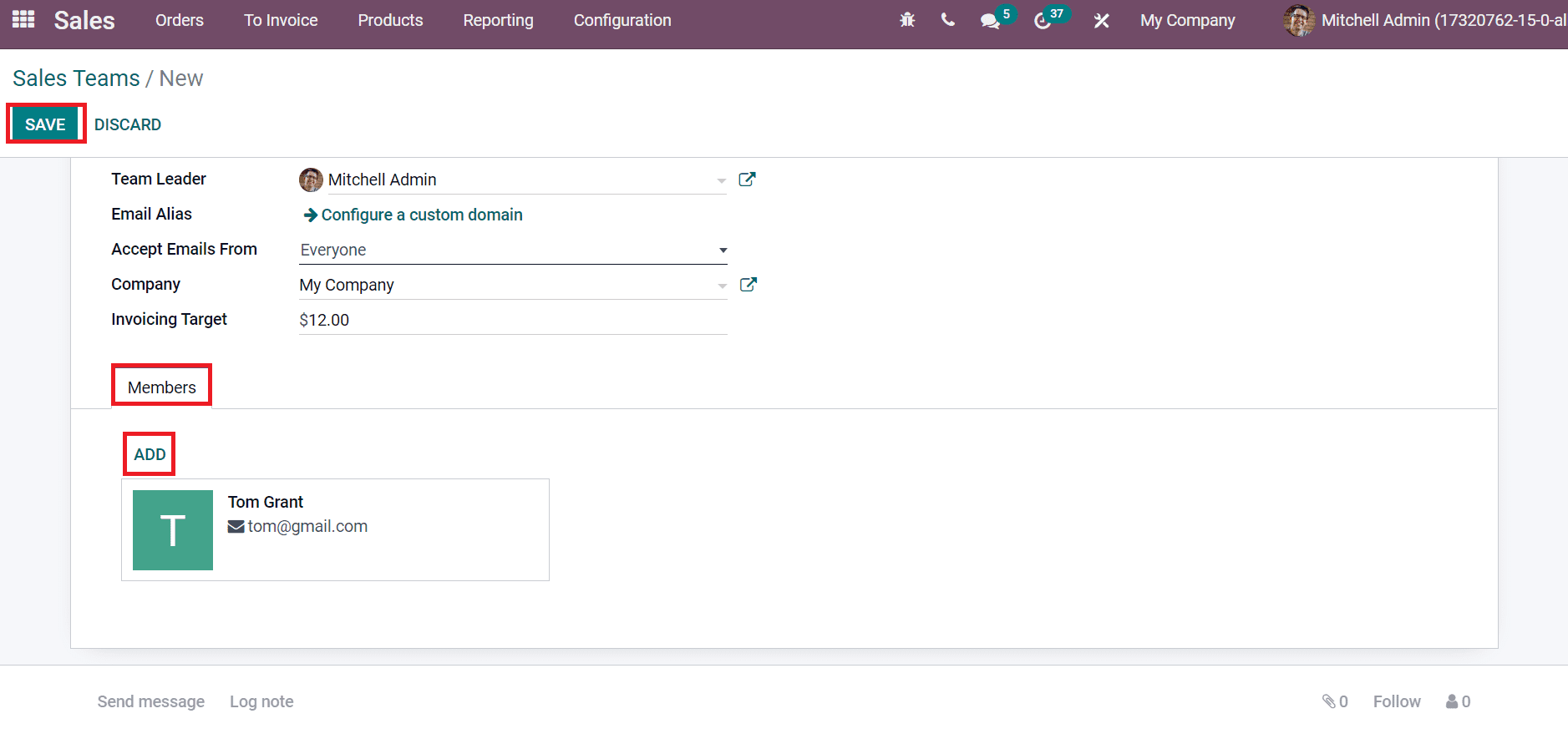Image resolution: width=1568 pixels, height=749 pixels.
Task: Open the Configuration menu
Action: (622, 20)
